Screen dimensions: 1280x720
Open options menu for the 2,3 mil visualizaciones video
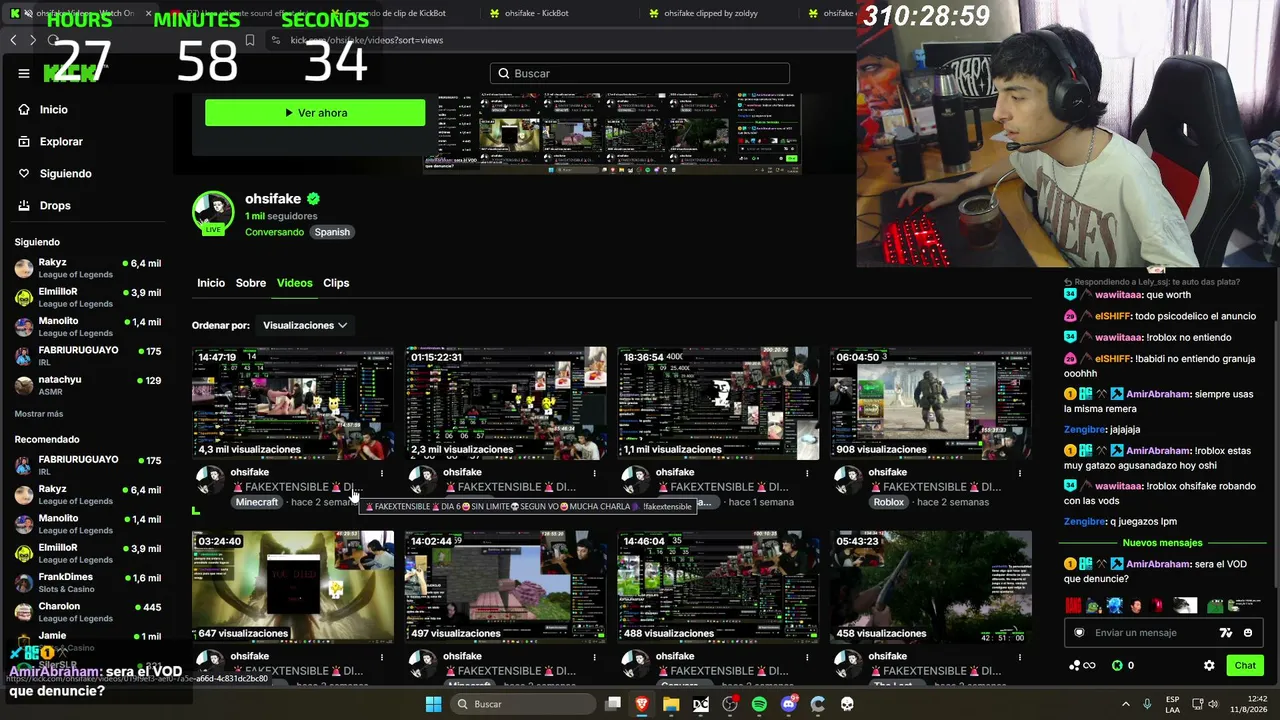595,473
